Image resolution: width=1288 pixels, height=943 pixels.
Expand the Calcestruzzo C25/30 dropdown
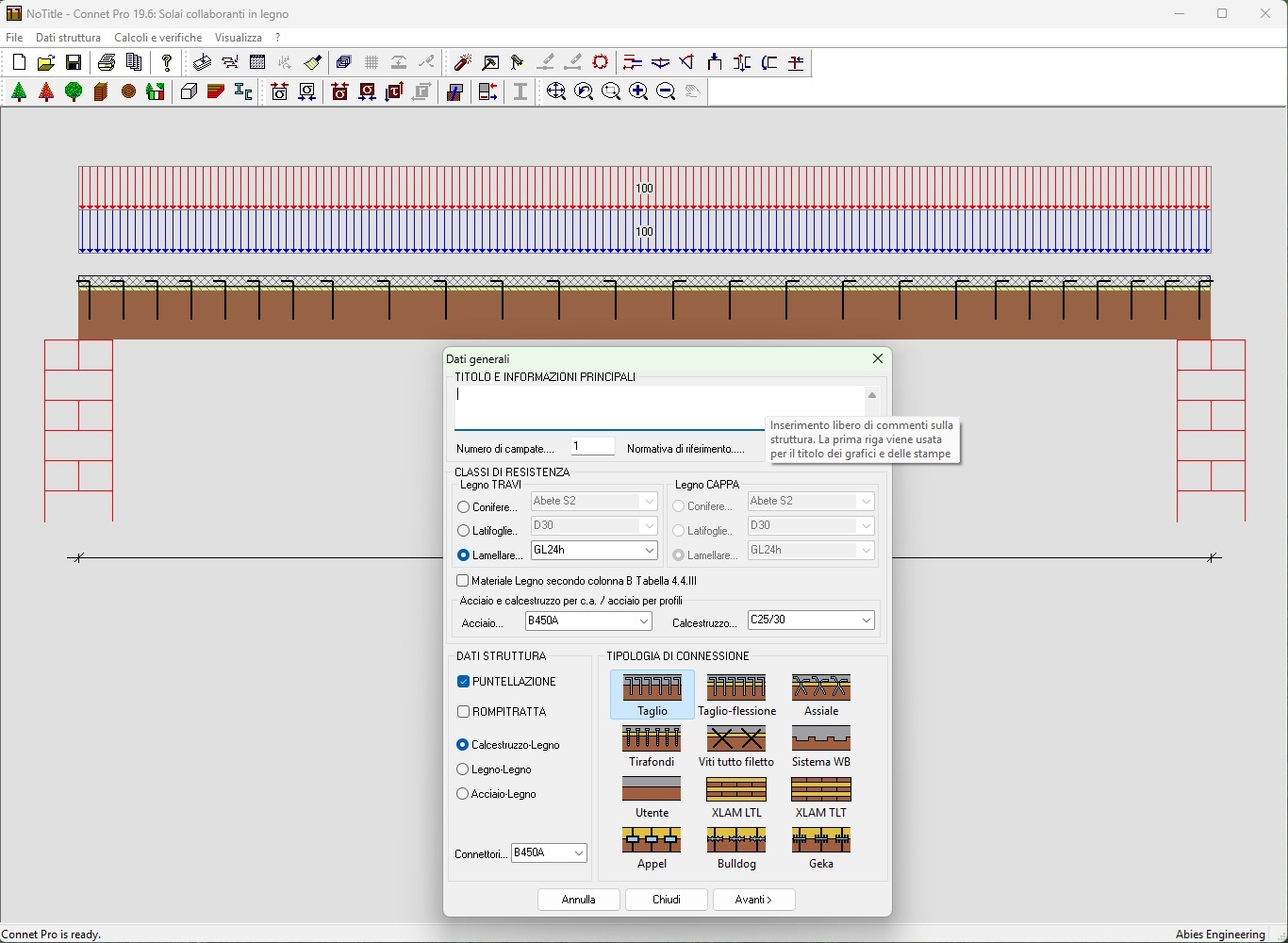point(811,620)
